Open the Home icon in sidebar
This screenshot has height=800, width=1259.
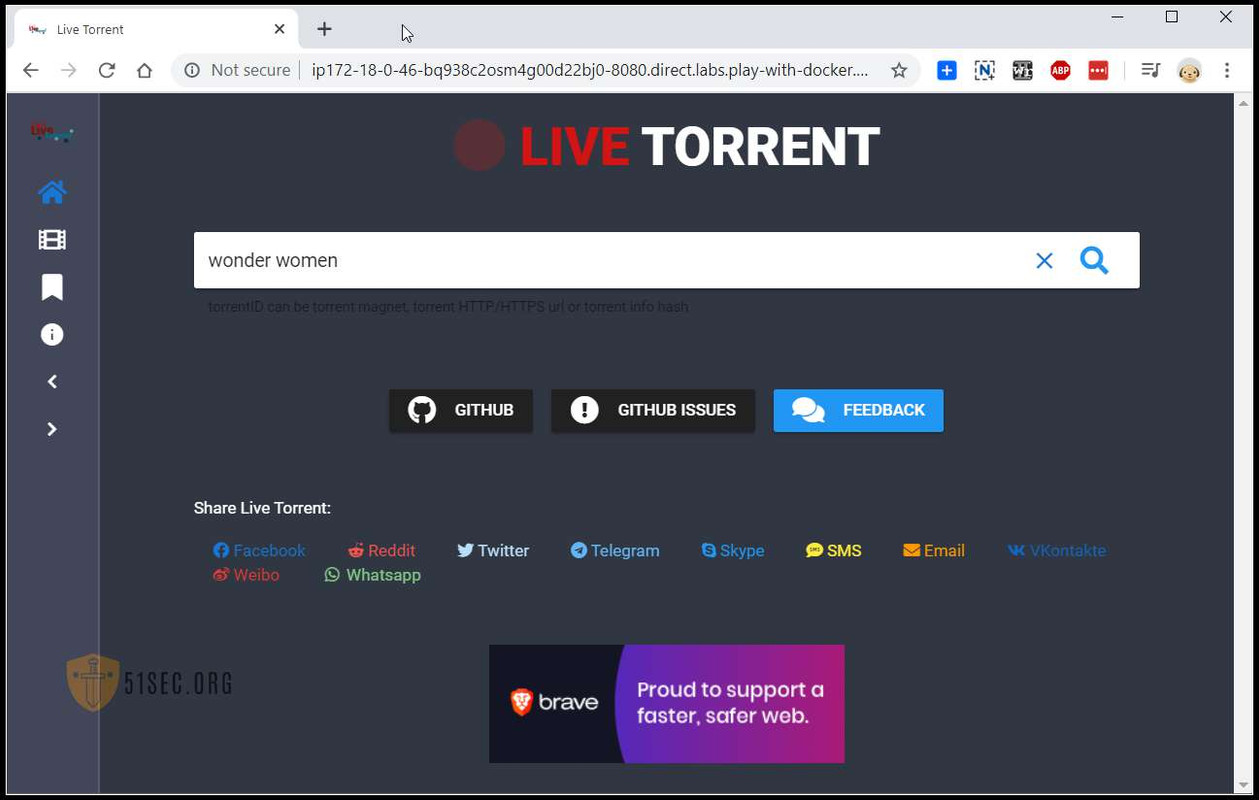coord(52,192)
